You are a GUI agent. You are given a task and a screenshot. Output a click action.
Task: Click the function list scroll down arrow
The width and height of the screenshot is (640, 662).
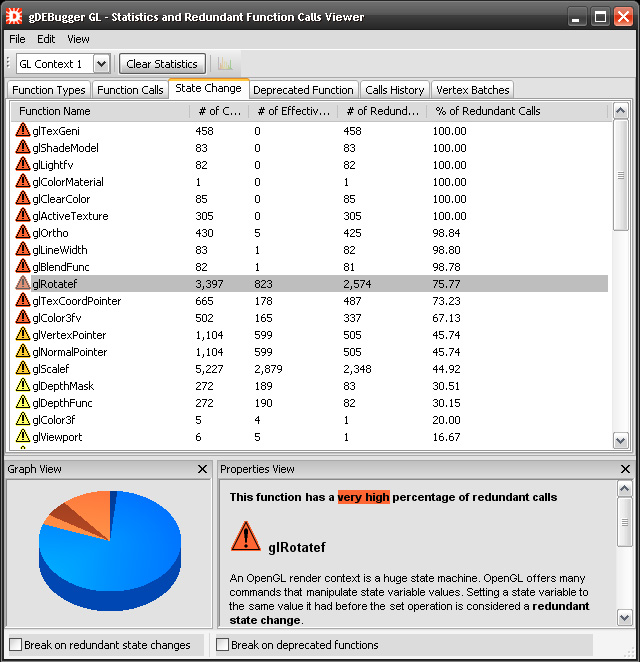[x=621, y=440]
